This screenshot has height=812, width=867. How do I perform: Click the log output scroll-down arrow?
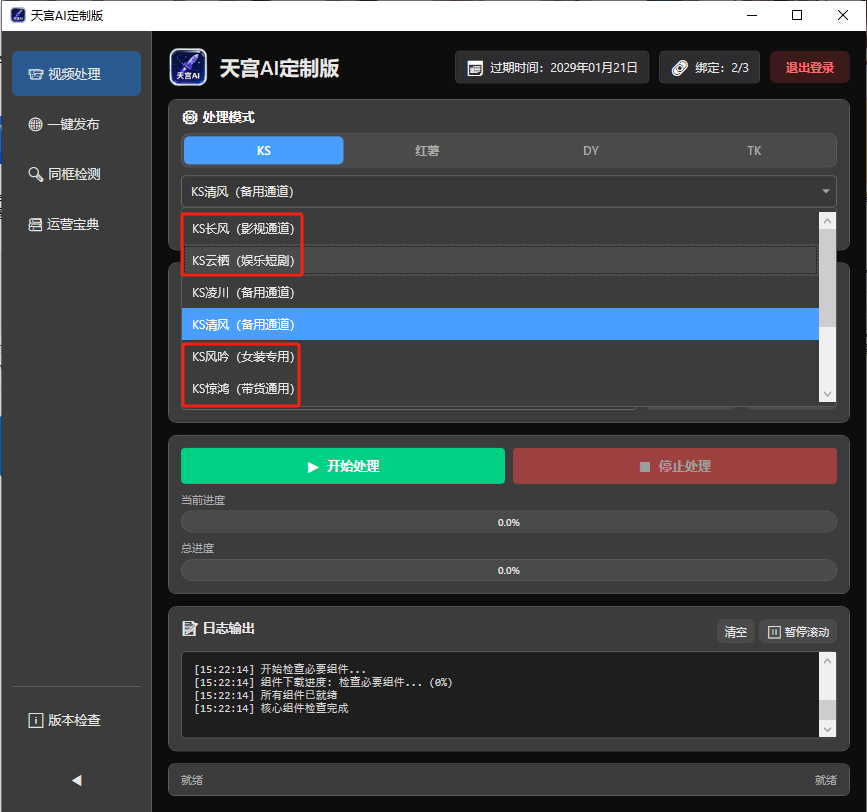pos(827,729)
